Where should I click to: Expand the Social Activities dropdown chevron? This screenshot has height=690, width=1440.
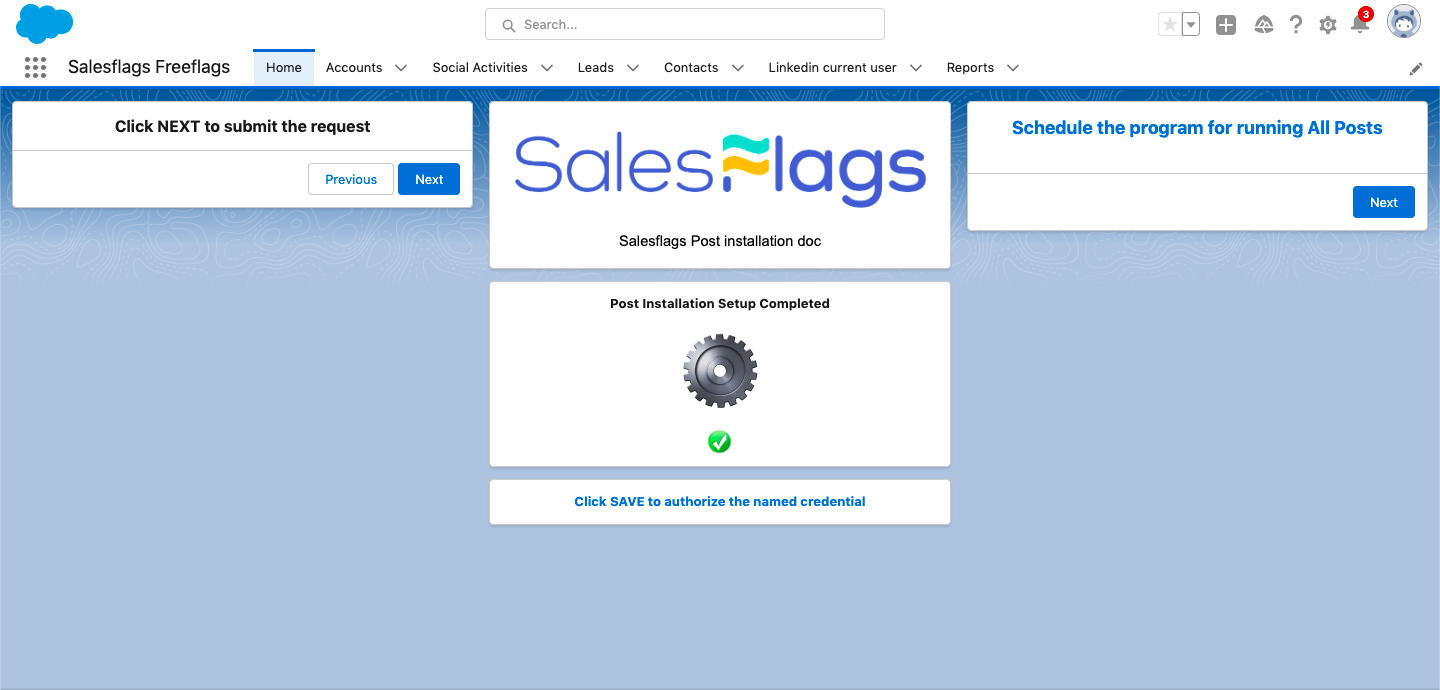click(x=547, y=68)
